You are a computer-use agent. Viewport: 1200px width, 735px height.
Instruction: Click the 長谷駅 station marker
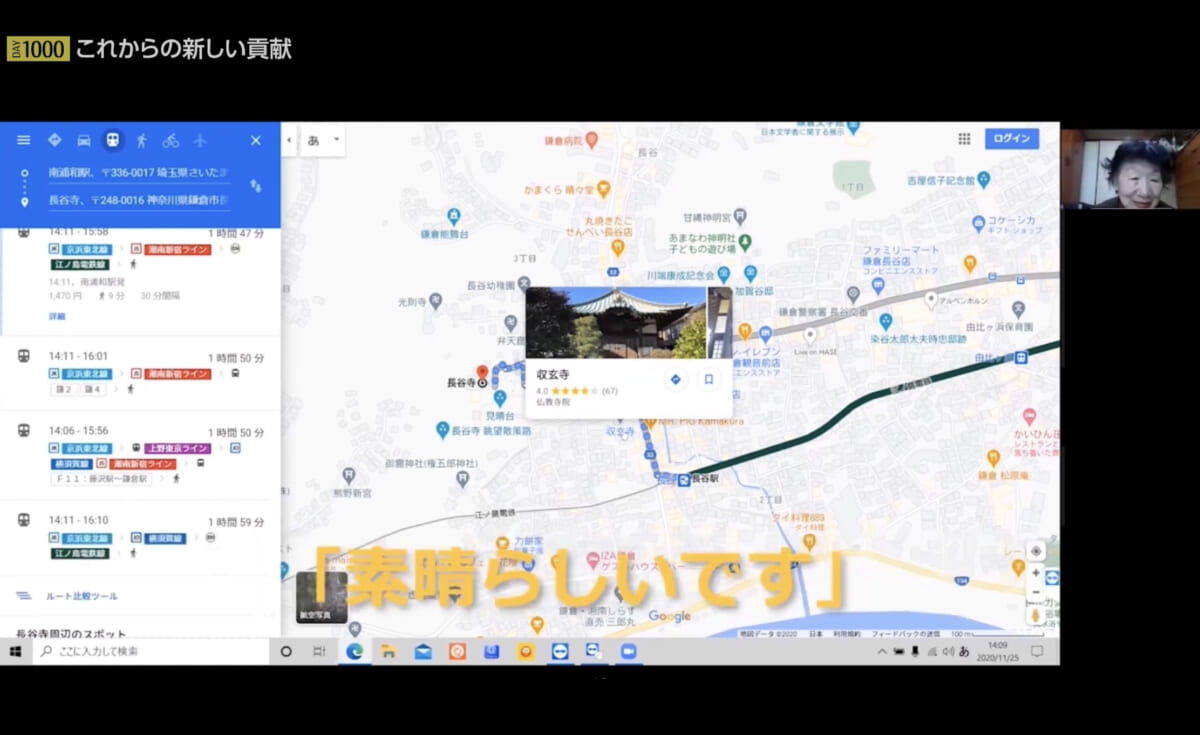tap(684, 480)
